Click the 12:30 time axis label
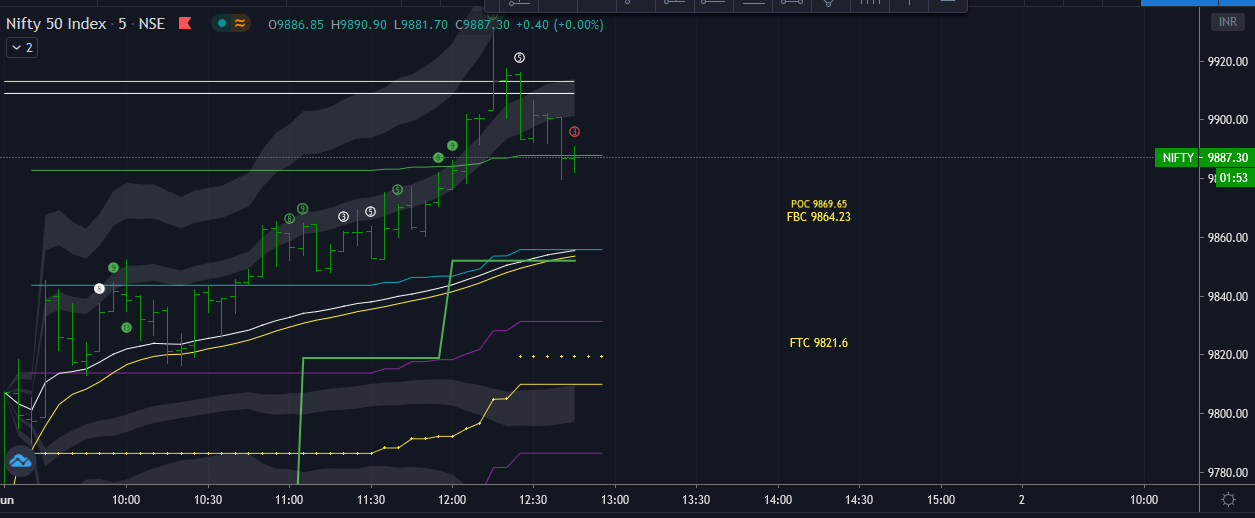 pos(533,499)
